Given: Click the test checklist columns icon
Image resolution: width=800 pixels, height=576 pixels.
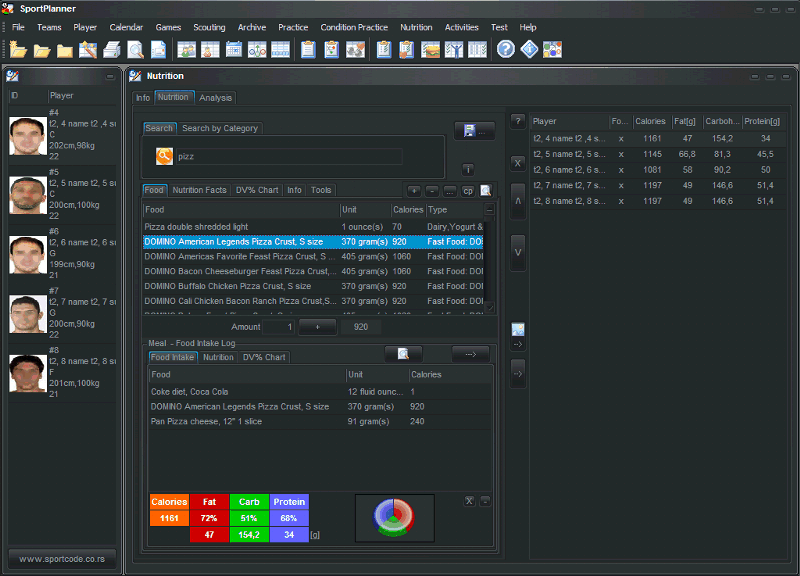Looking at the screenshot, I should tap(478, 49).
